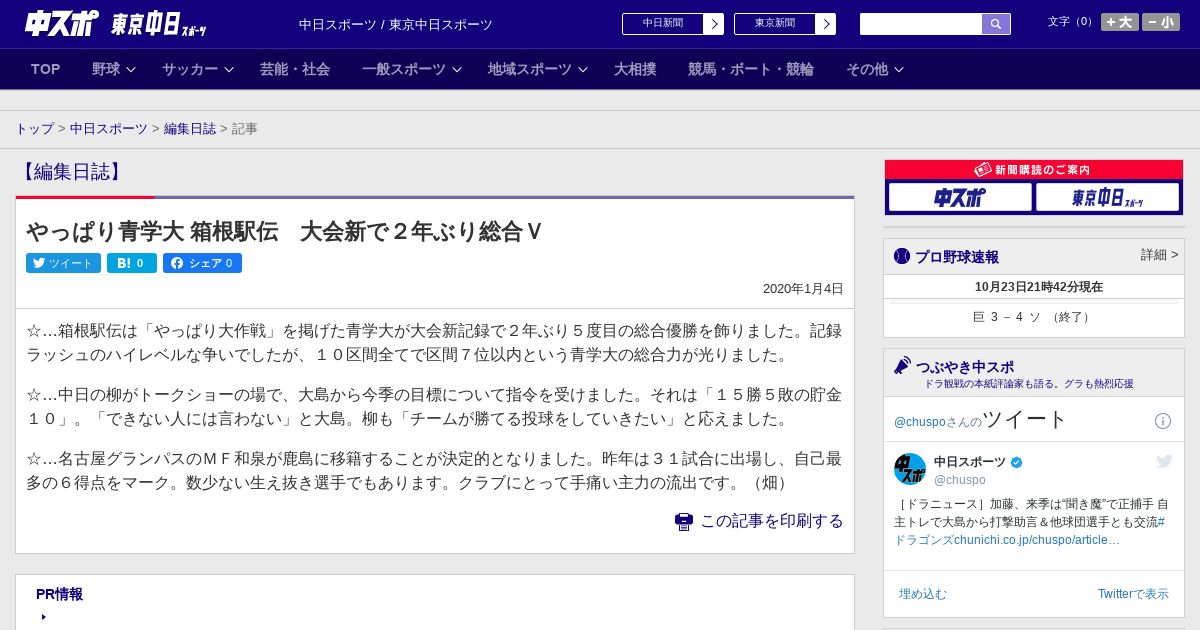The height and width of the screenshot is (630, 1200).
Task: Click the 2020年1月4日 article date
Action: pos(803,289)
